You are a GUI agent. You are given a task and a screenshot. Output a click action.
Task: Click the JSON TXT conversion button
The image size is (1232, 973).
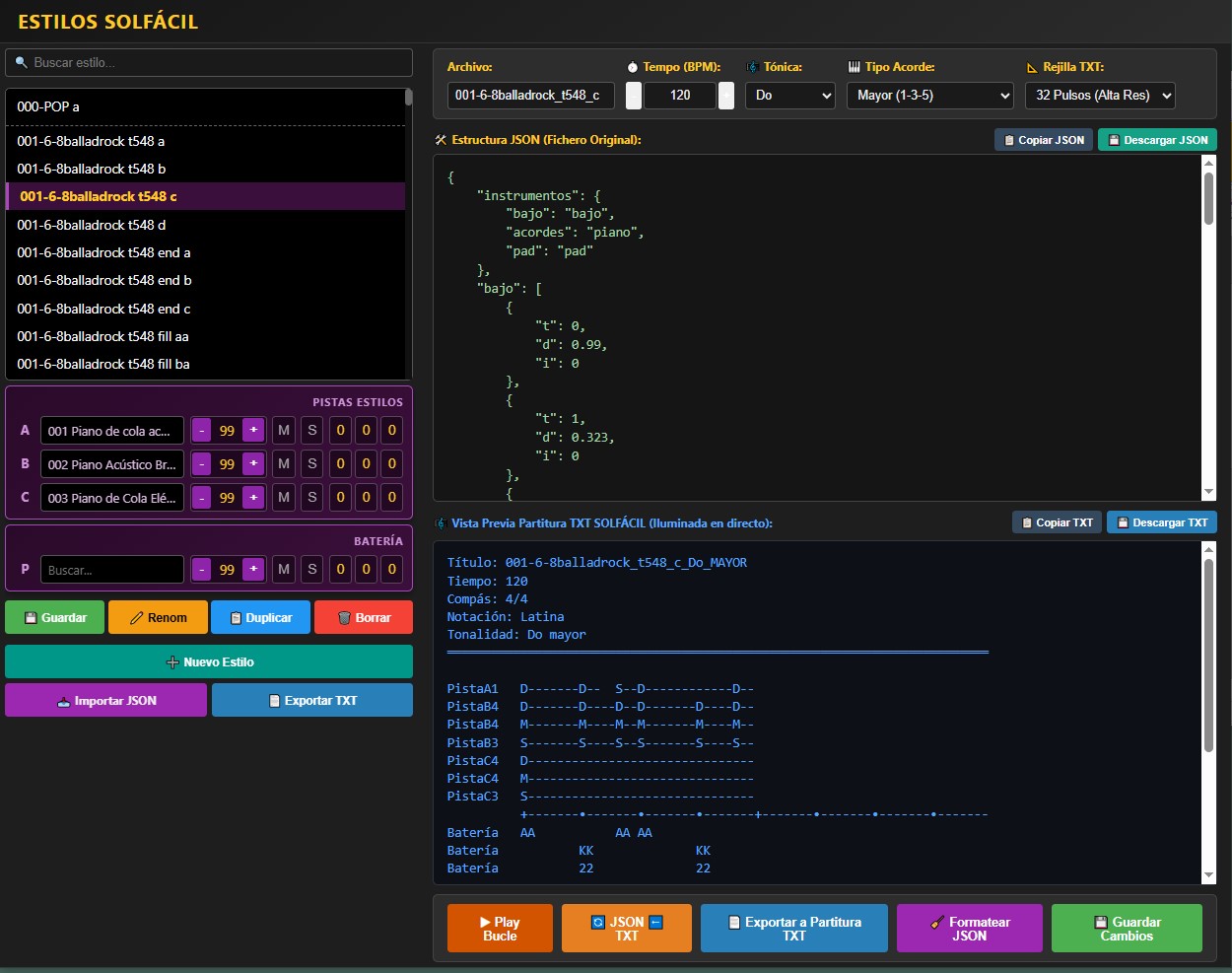coord(627,929)
